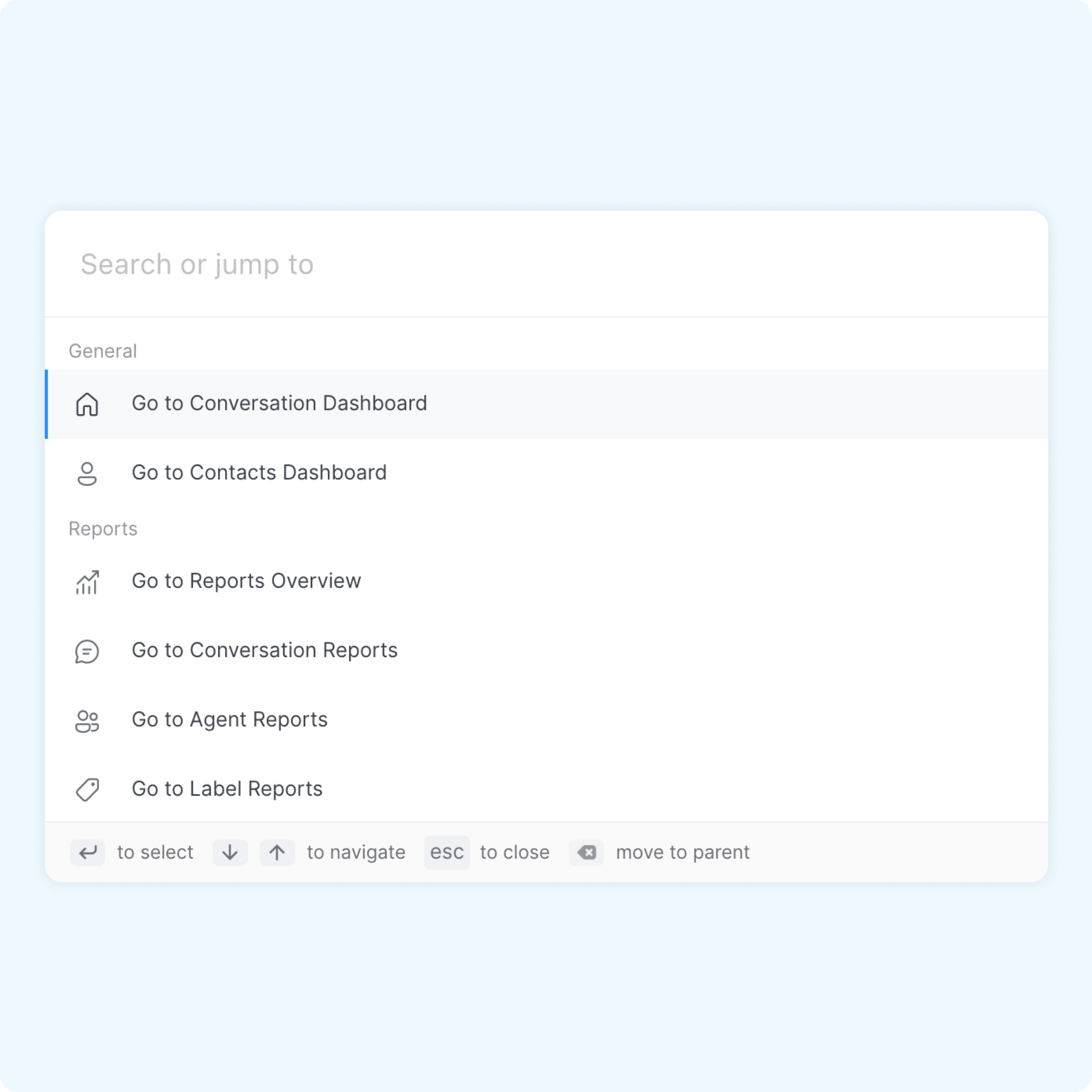This screenshot has width=1092, height=1092.
Task: Select Go to Conversation Dashboard
Action: [x=279, y=404]
